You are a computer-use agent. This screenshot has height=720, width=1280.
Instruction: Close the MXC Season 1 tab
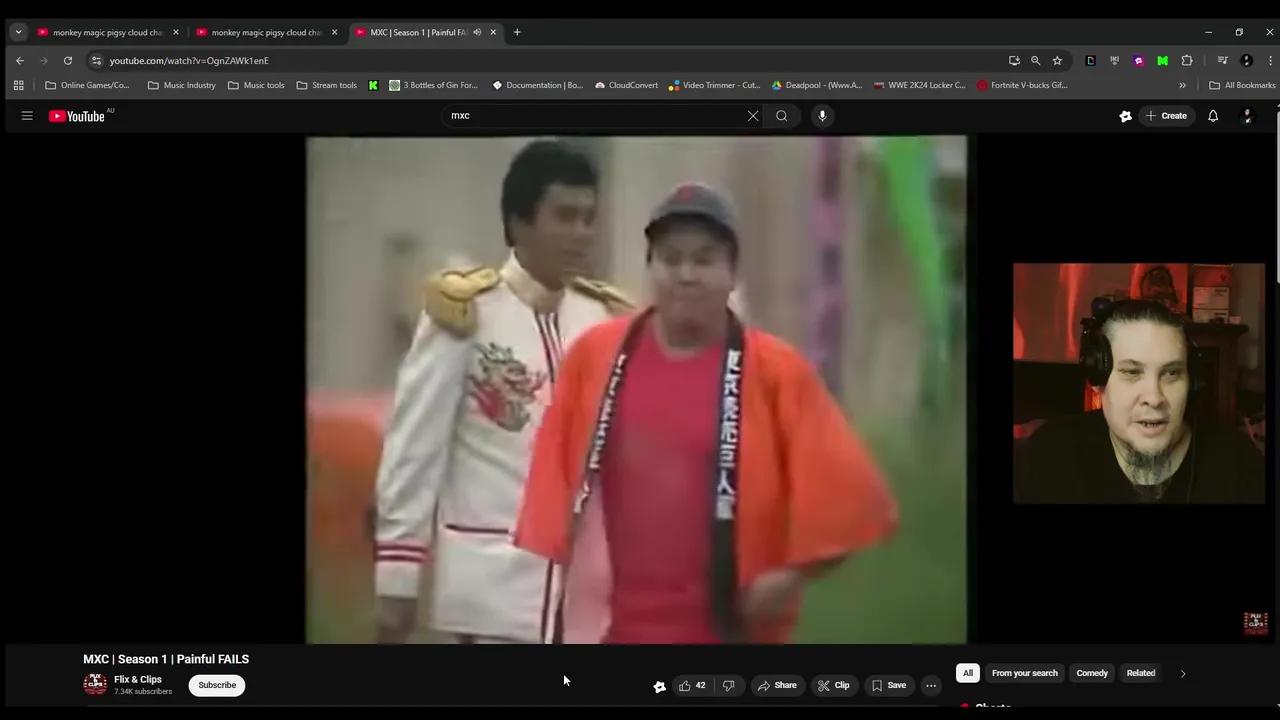[493, 32]
